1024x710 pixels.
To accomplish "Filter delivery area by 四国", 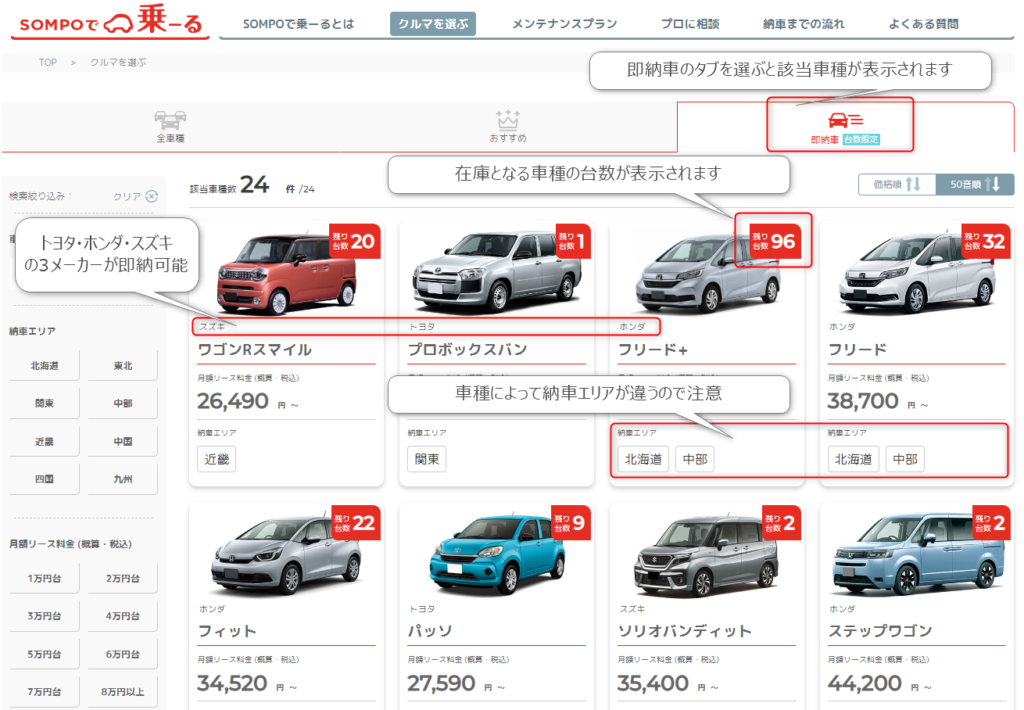I will (x=44, y=479).
